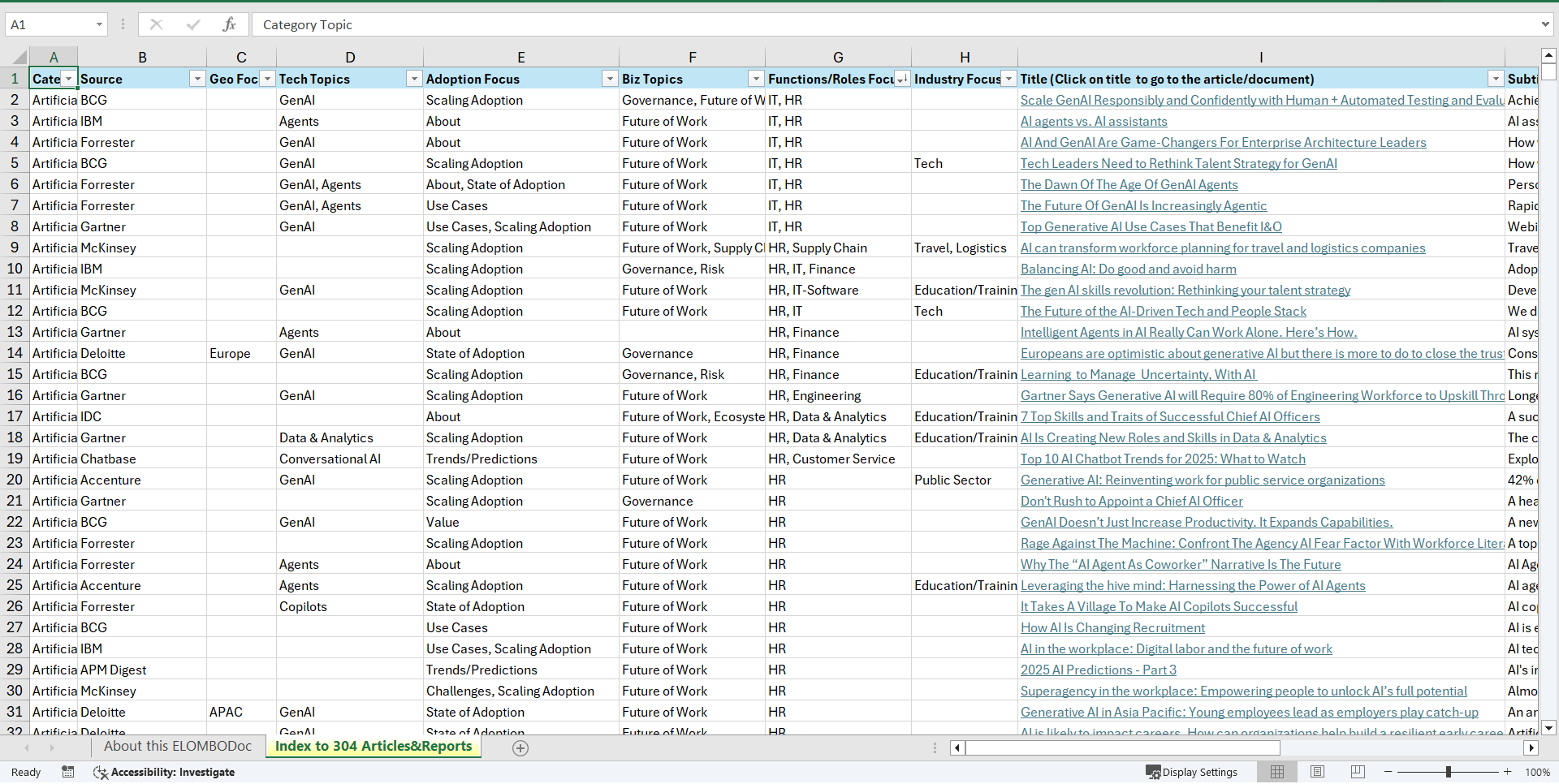Open the Title column filter dropdown
The height and width of the screenshot is (784, 1559).
[x=1496, y=79]
